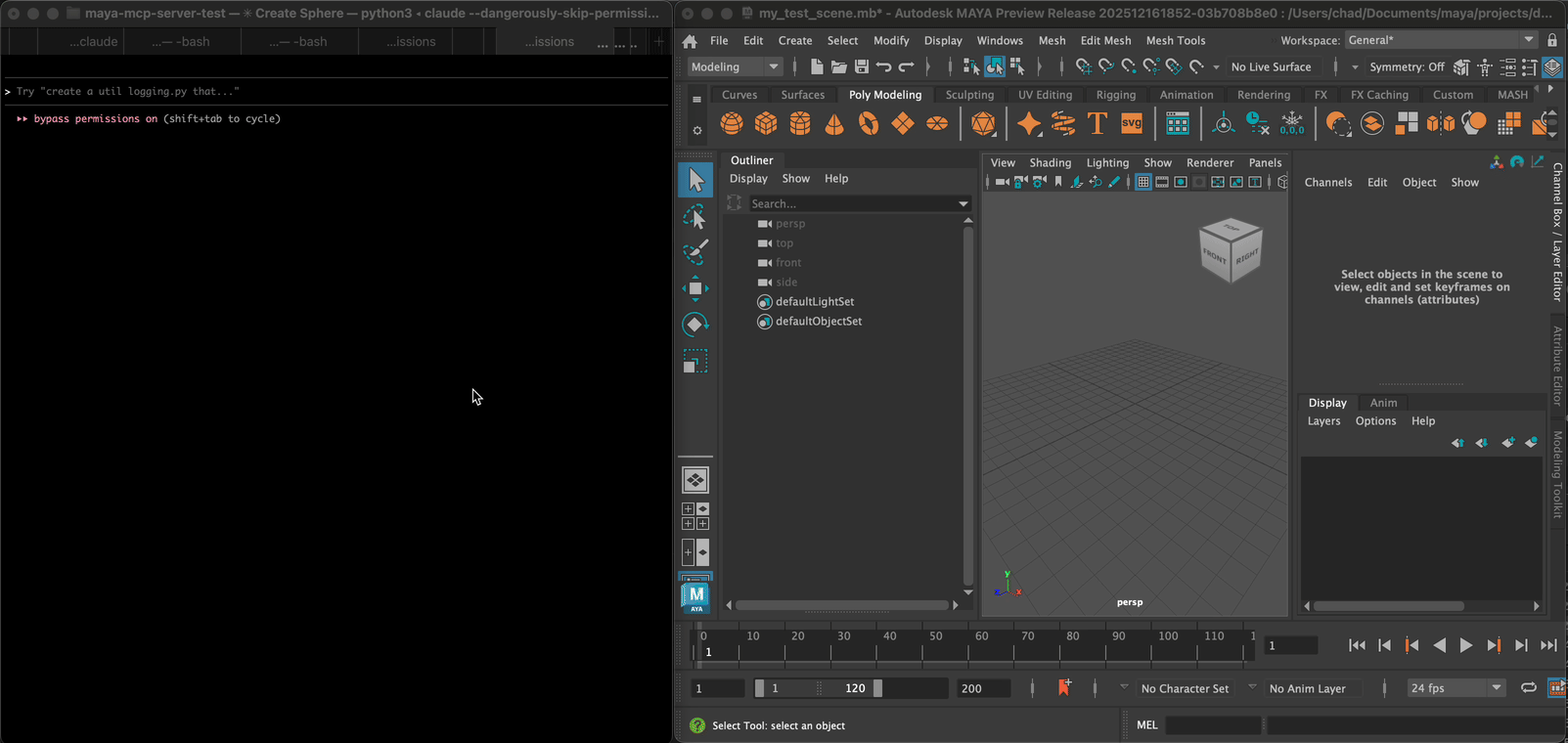
Task: Click the Select tool arrow in toolbox
Action: click(x=695, y=181)
